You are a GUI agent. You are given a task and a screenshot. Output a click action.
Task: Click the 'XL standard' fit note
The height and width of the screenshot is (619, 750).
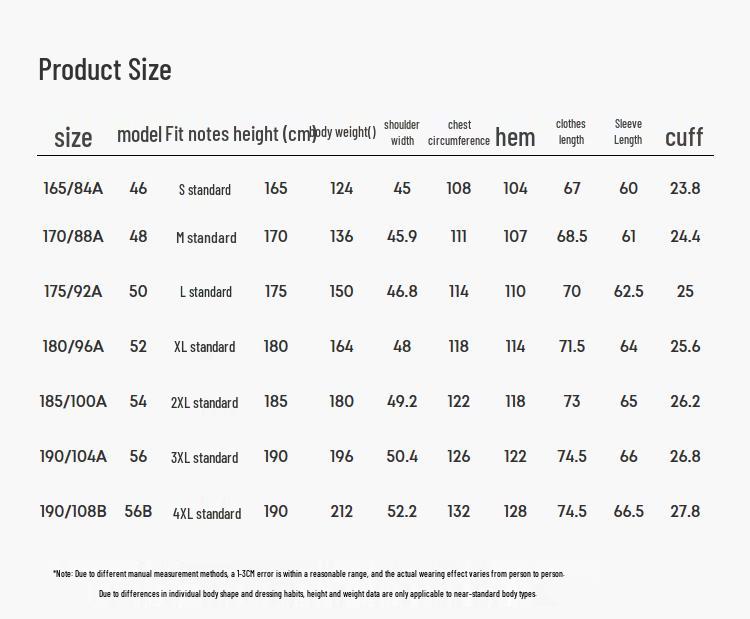[205, 347]
